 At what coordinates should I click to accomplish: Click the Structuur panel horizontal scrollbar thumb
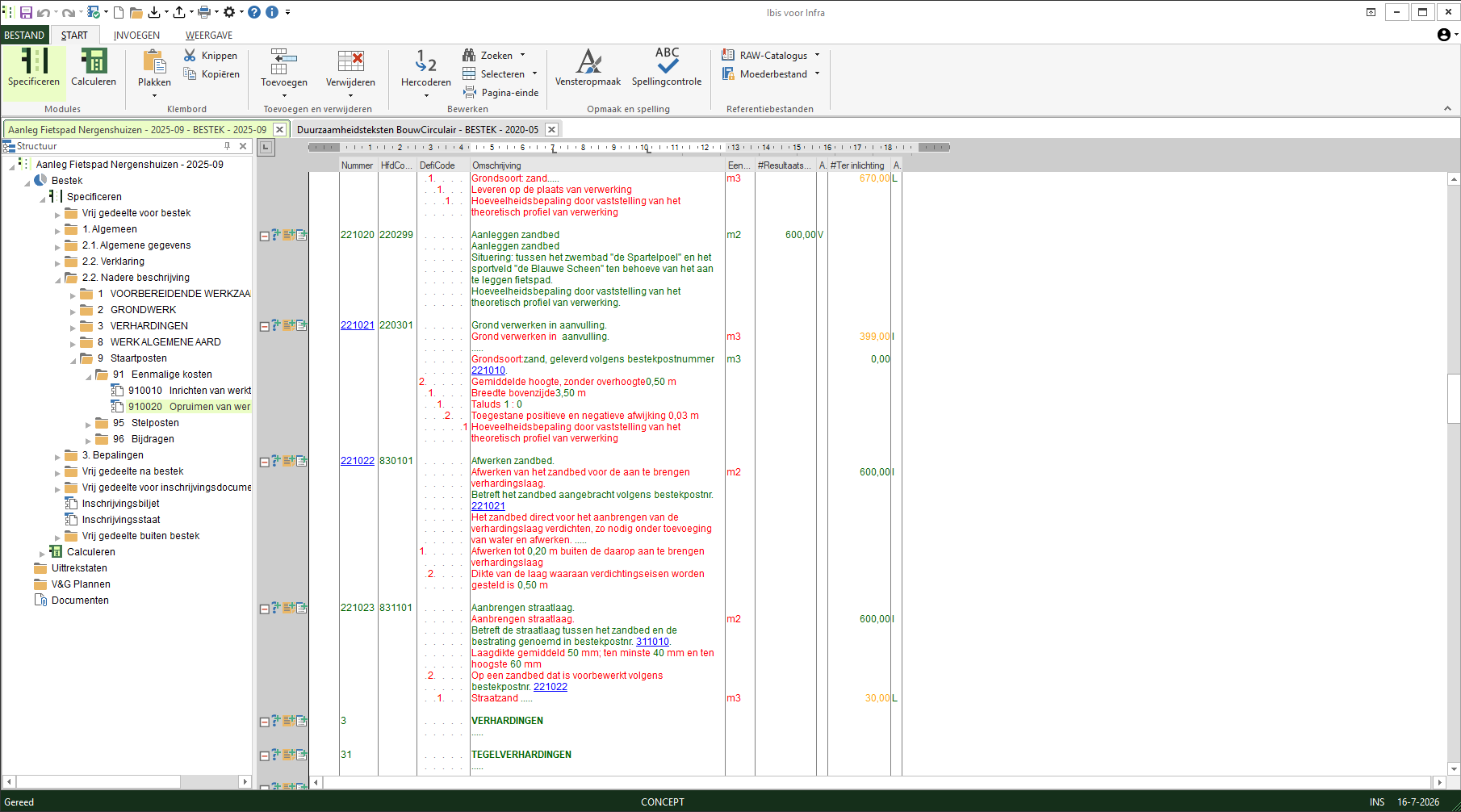98,781
